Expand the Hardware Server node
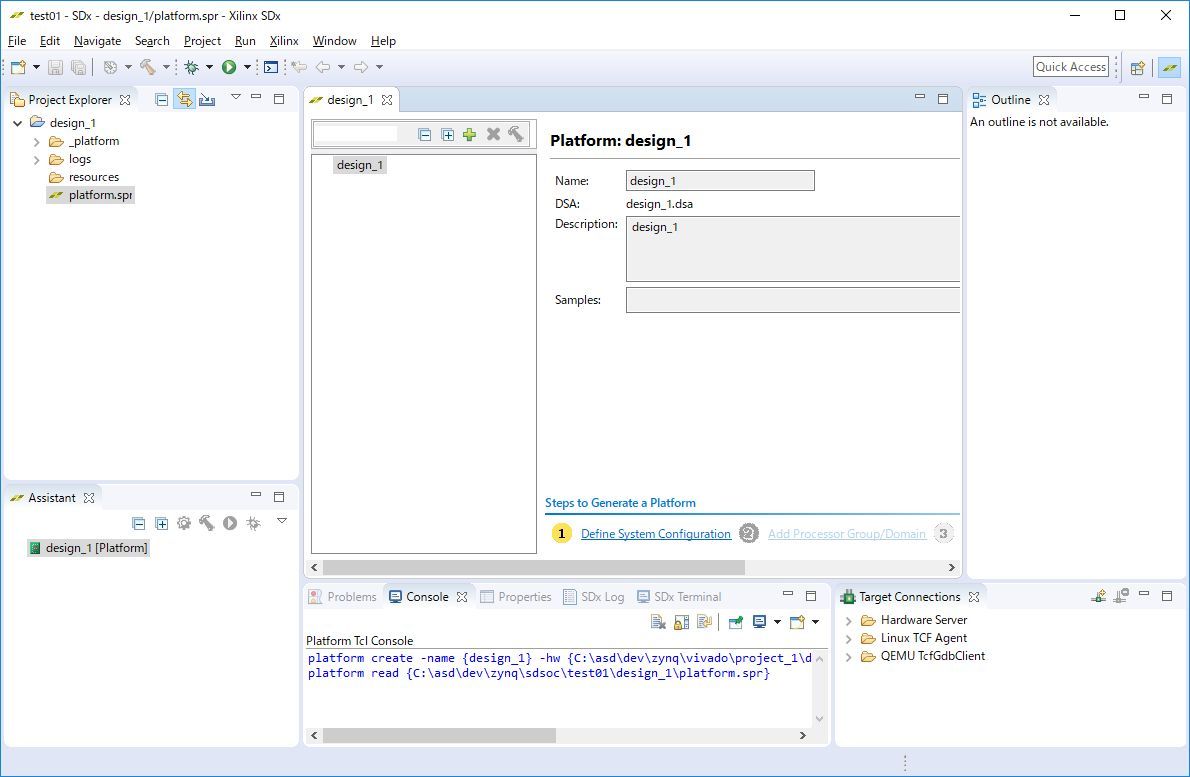Viewport: 1190px width, 777px height. coord(849,620)
